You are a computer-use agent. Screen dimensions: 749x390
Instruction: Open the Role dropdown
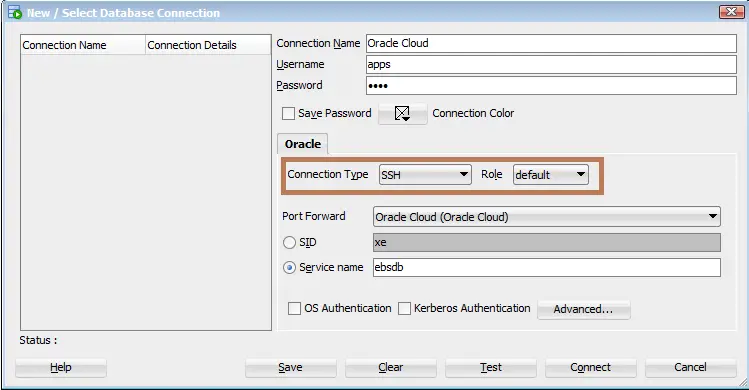550,175
